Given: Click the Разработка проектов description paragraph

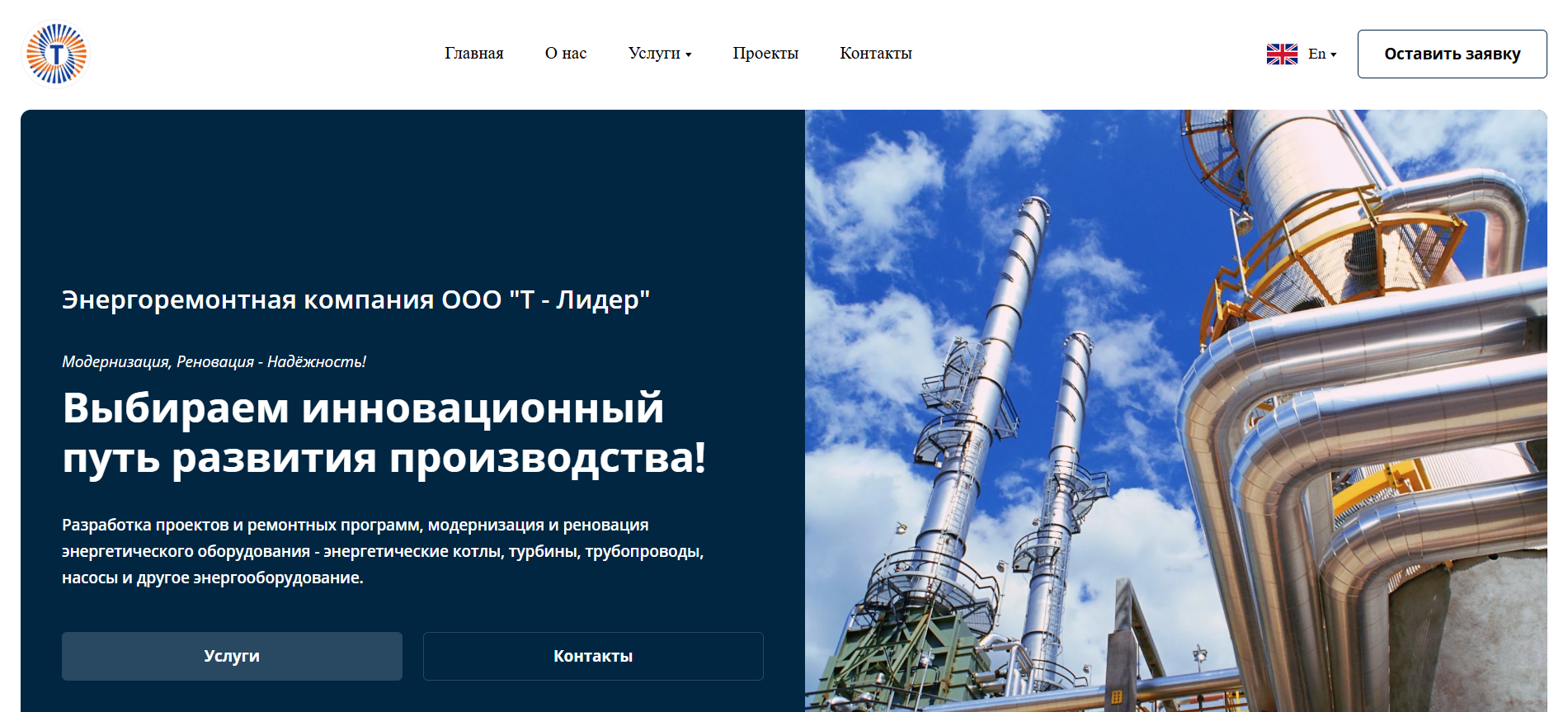Looking at the screenshot, I should click(382, 551).
